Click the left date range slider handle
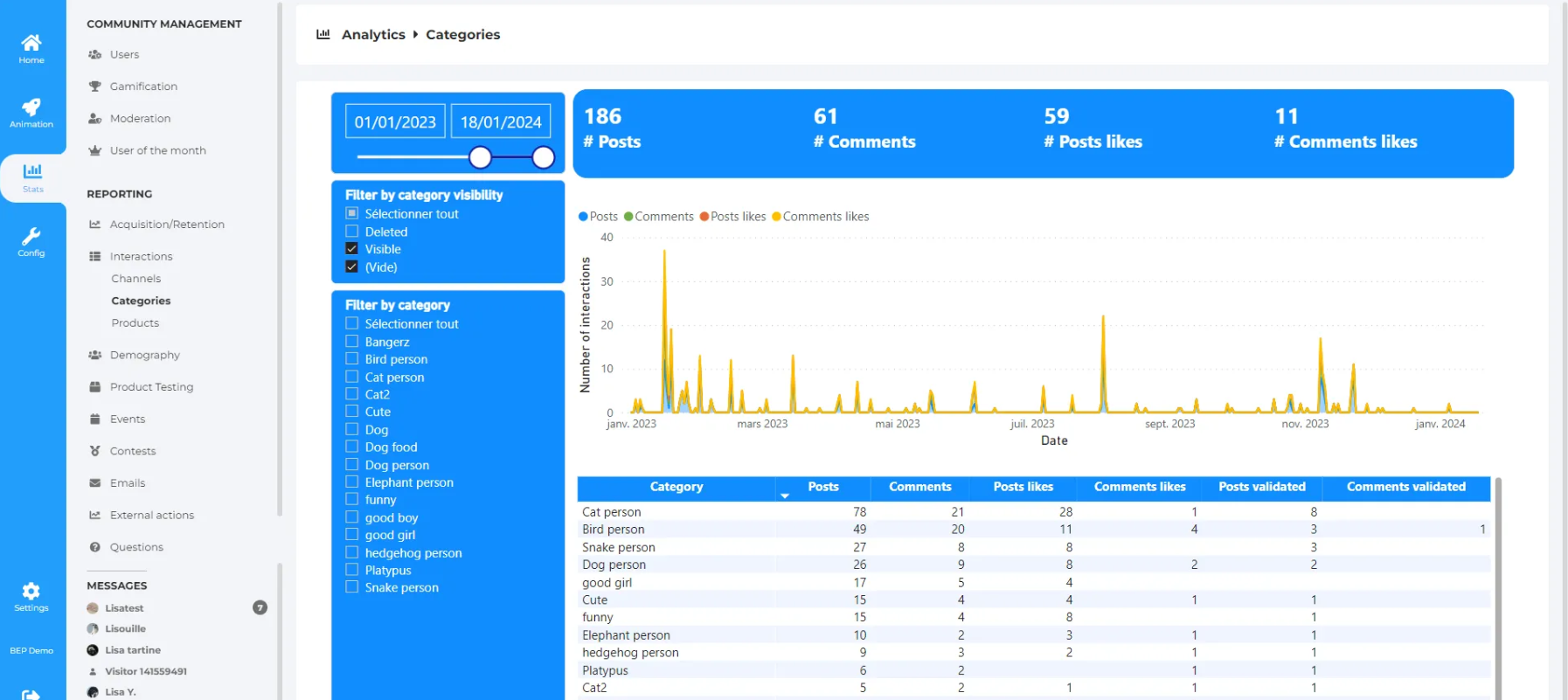 (480, 157)
